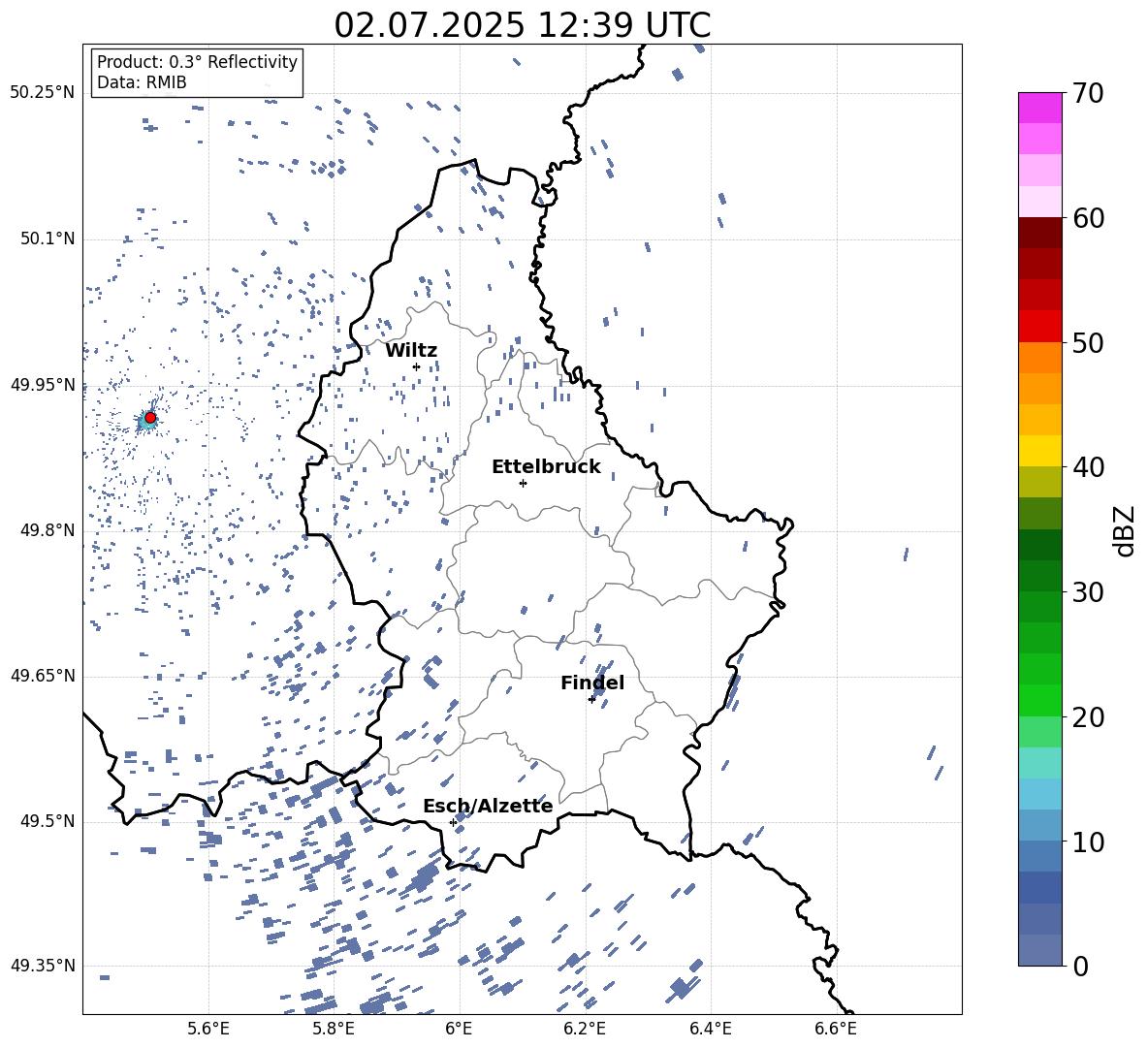Viewport: 1148px width, 1048px height.
Task: Click the 50 value on colorbar
Action: [1087, 342]
